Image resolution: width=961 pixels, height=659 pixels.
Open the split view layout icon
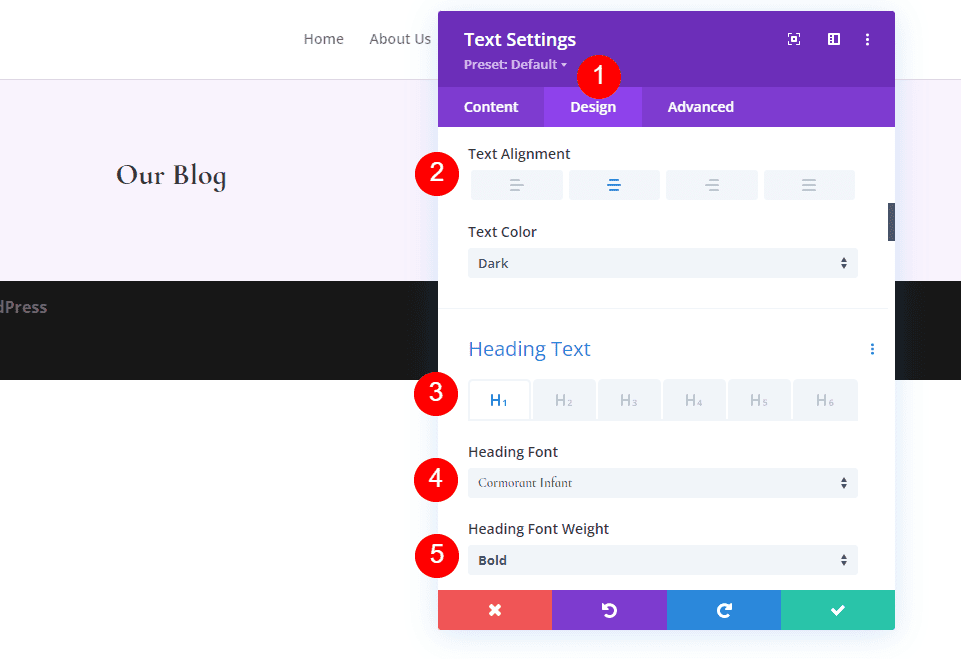[833, 39]
